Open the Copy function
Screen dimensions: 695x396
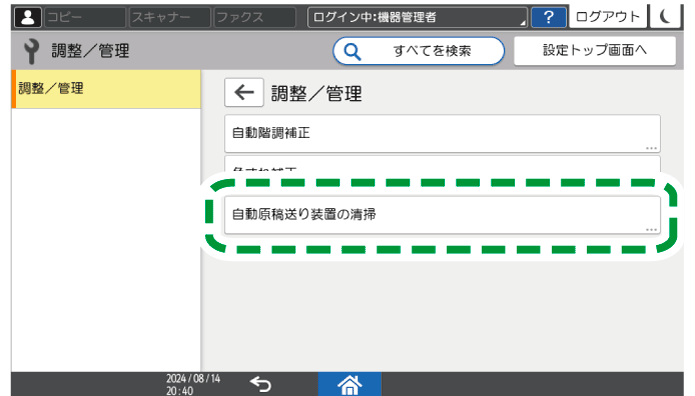click(85, 17)
